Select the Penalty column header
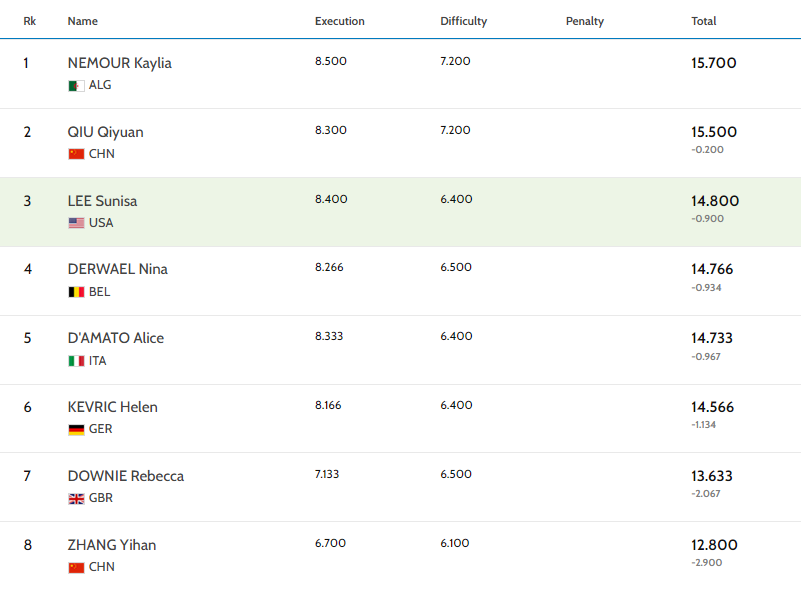This screenshot has height=592, width=801. [x=584, y=20]
